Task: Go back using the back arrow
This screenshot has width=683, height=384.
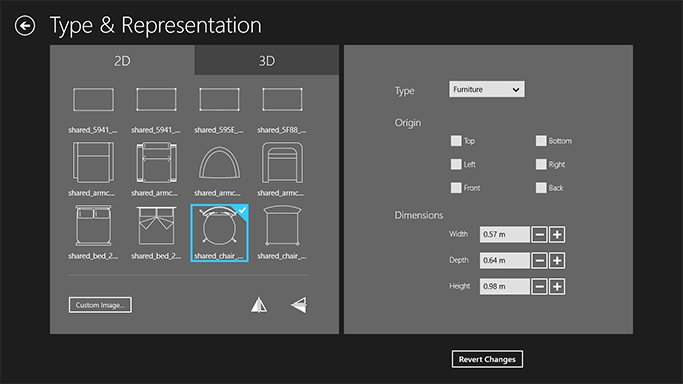Action: tap(25, 26)
